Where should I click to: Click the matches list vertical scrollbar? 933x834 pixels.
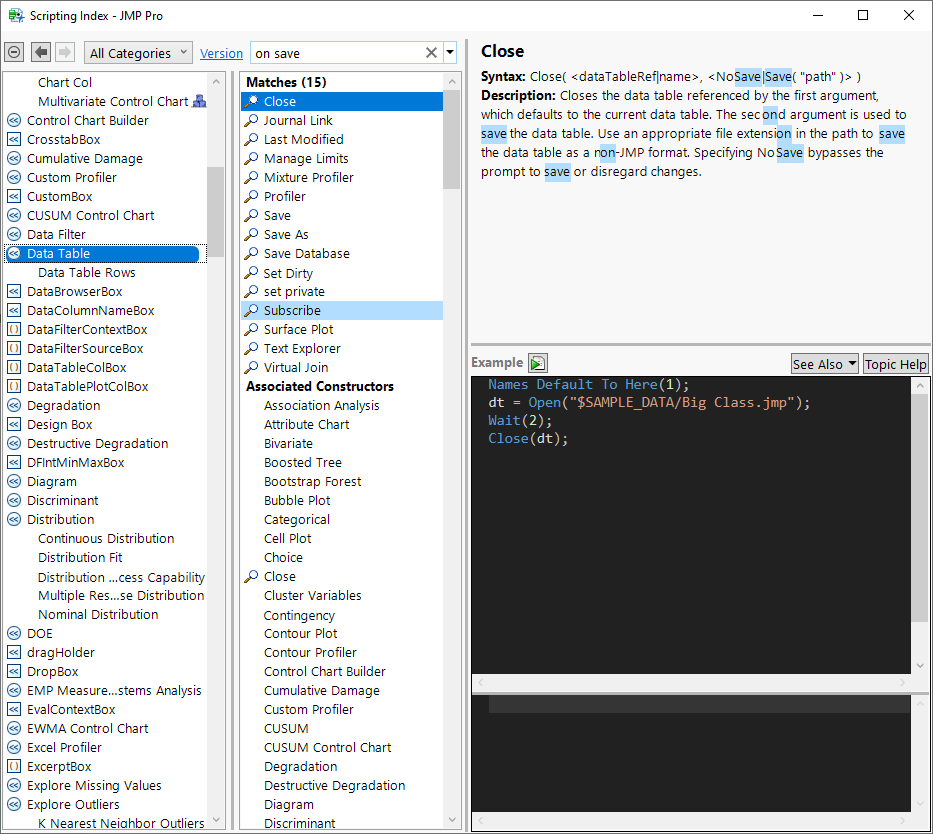[x=451, y=140]
